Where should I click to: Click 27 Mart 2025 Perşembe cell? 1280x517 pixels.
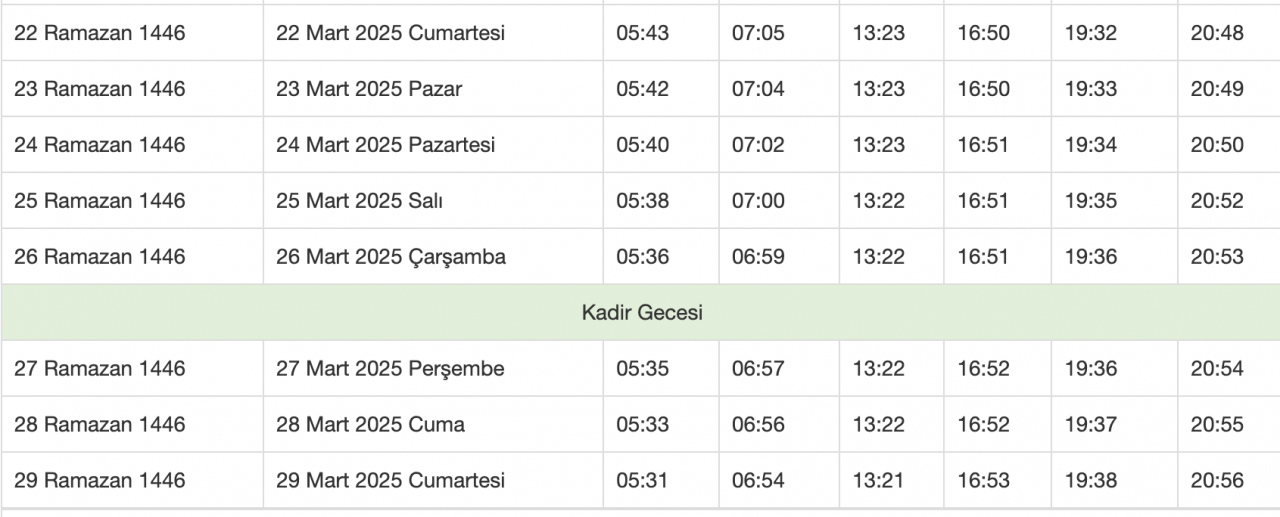pos(390,369)
